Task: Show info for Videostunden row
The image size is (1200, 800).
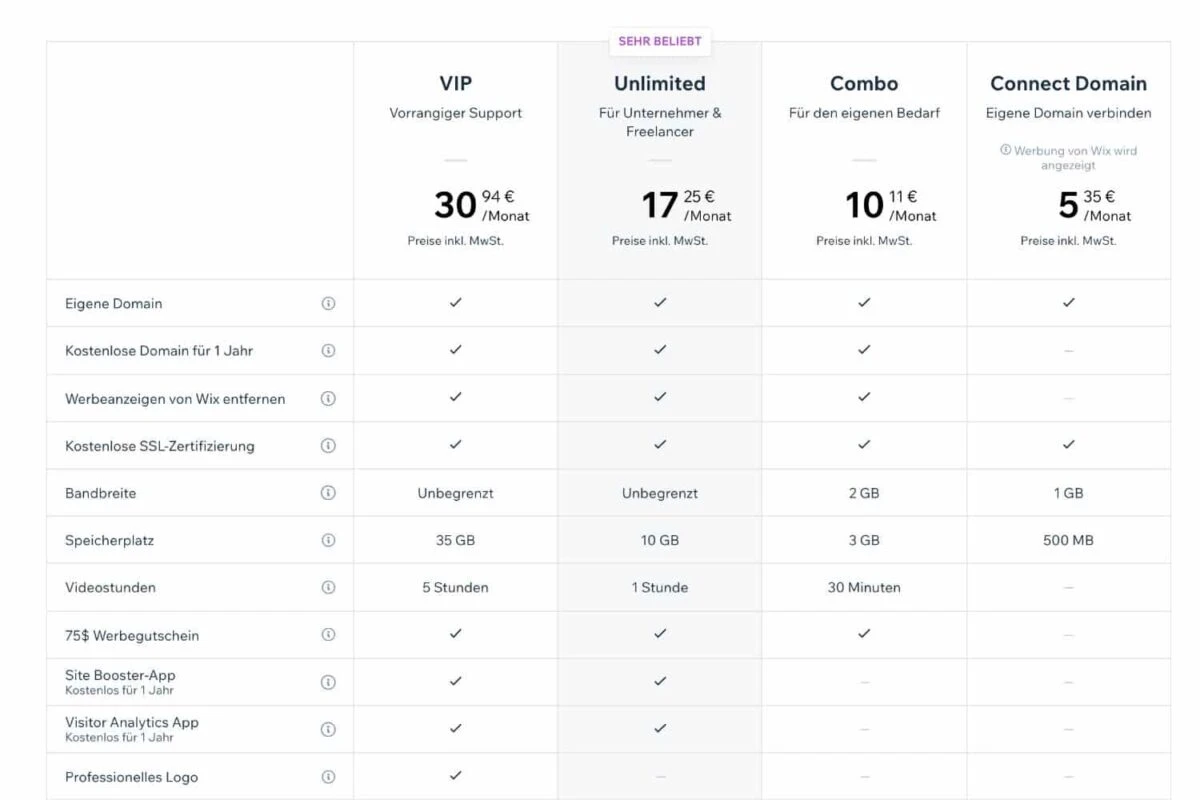Action: pos(328,588)
